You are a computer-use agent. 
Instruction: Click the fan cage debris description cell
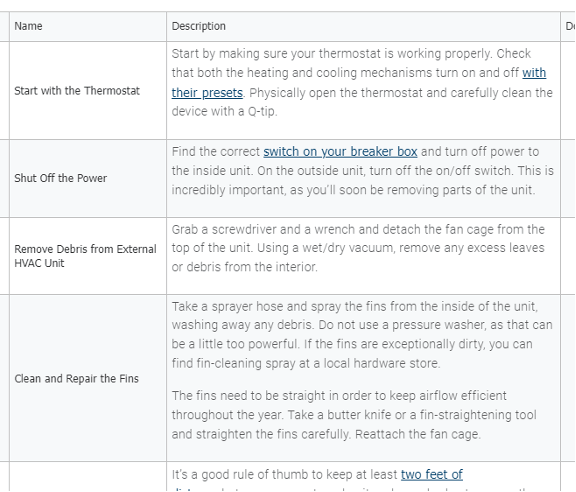point(363,256)
